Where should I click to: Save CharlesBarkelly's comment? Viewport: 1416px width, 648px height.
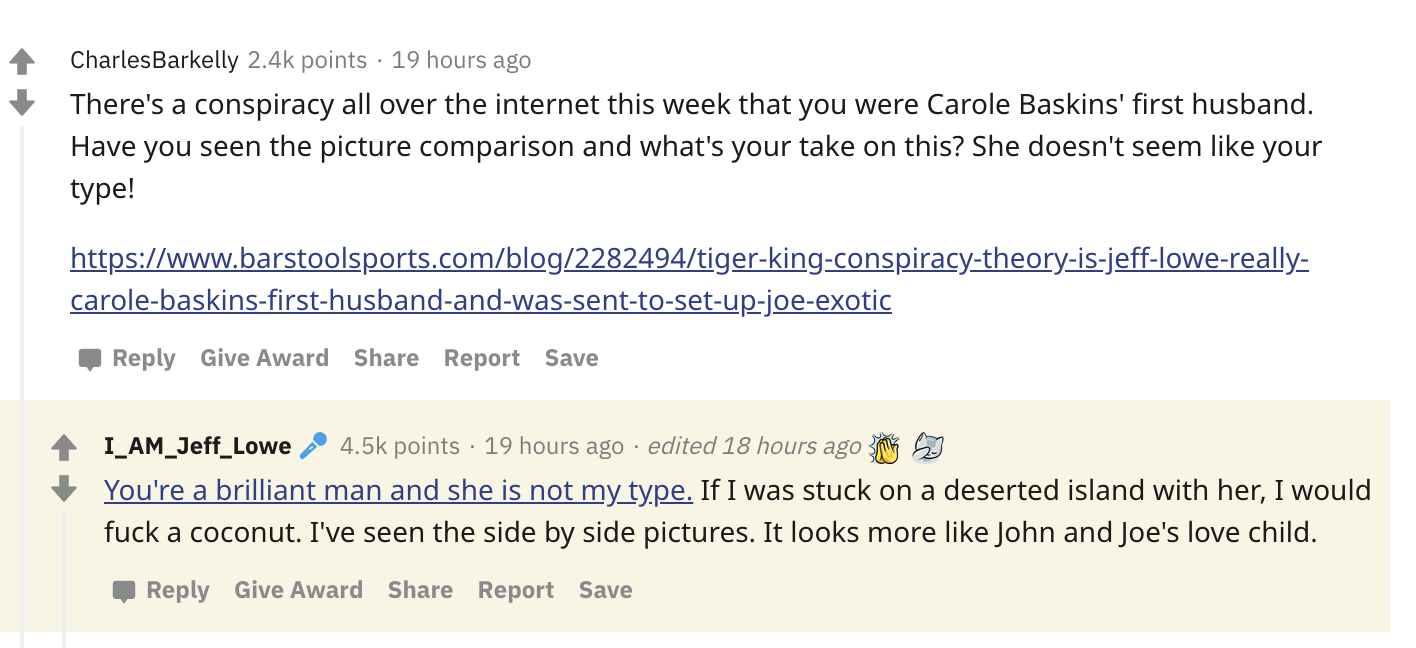pos(571,358)
